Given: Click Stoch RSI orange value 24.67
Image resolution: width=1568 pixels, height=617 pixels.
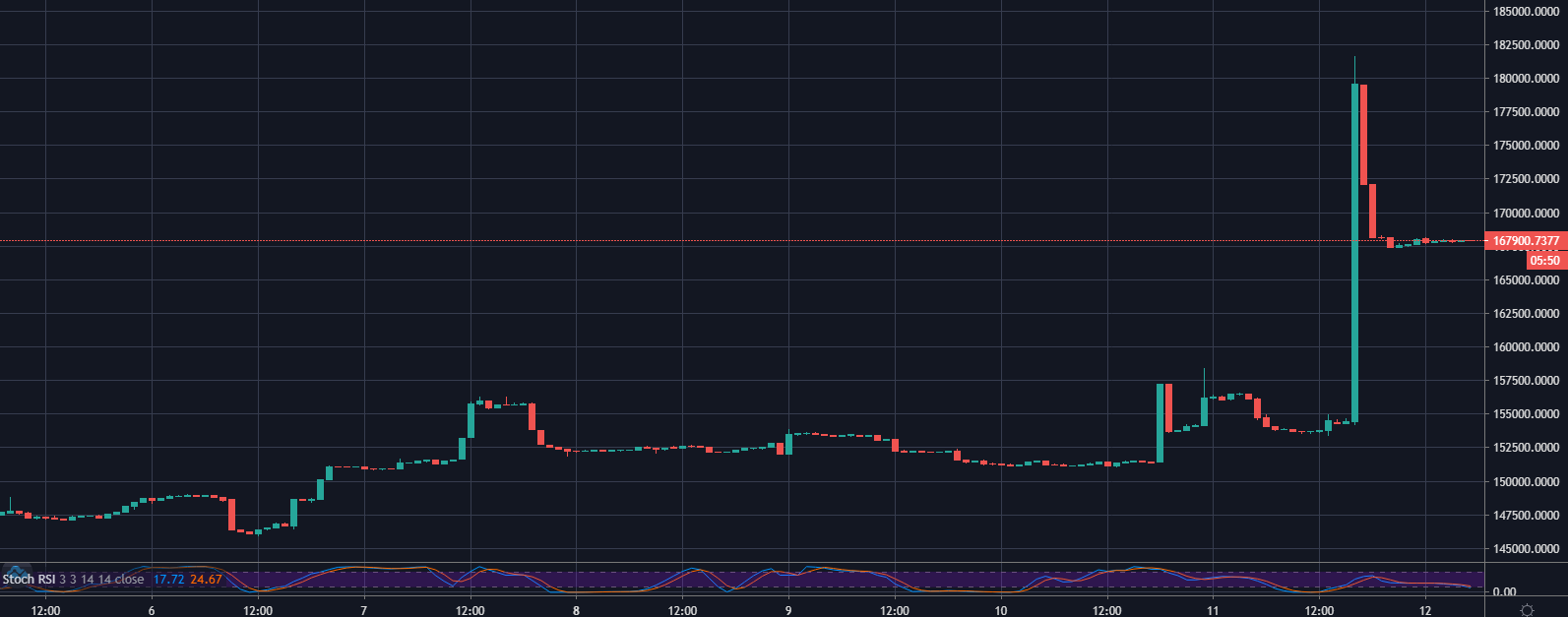Looking at the screenshot, I should click(206, 580).
